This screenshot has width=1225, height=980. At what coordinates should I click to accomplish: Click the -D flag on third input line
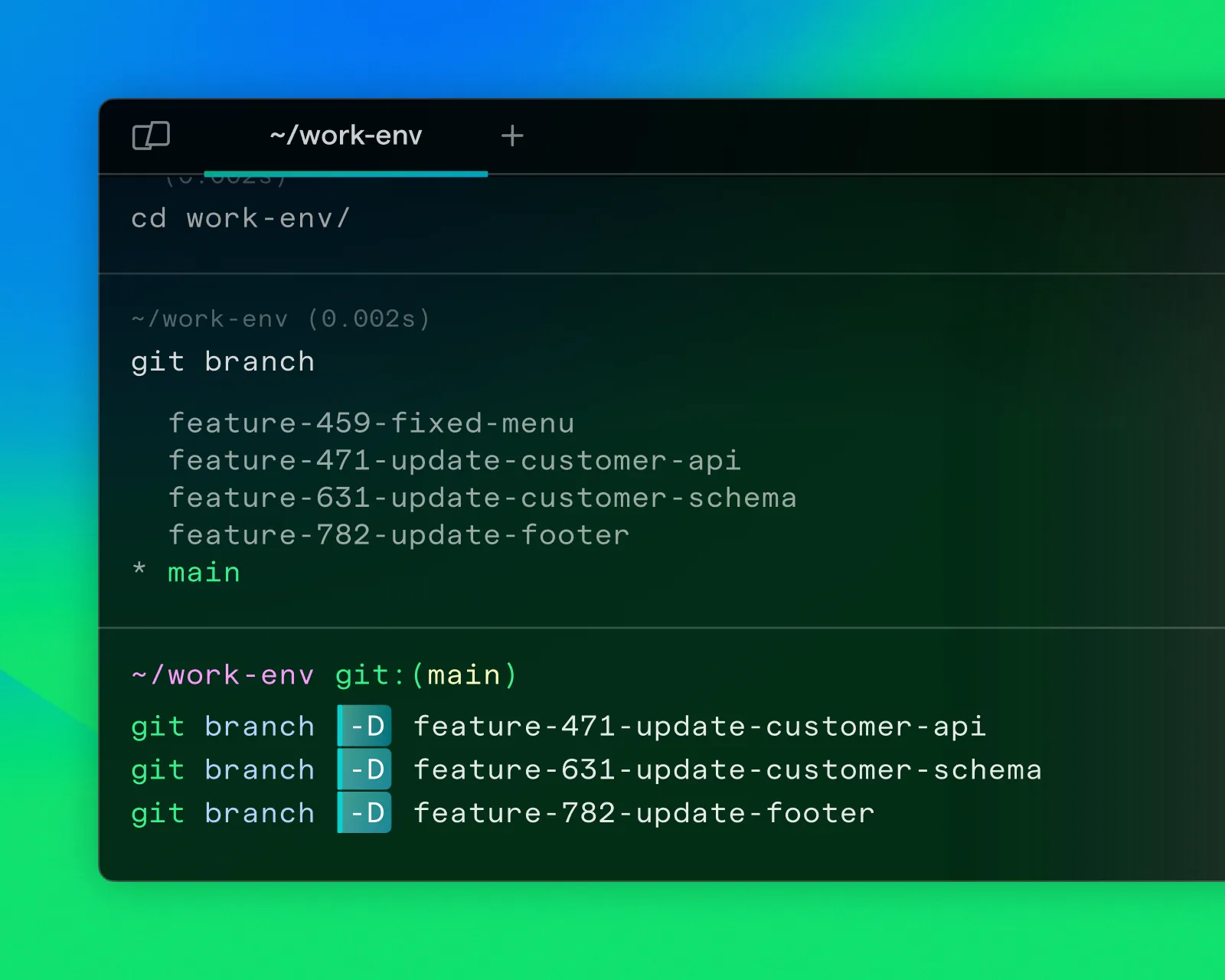pos(365,813)
